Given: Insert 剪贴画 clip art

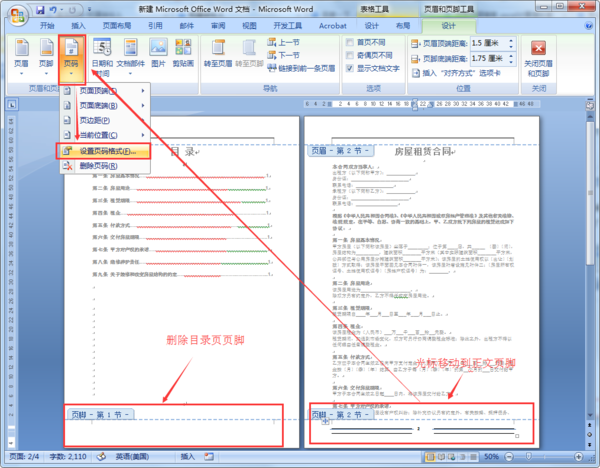Looking at the screenshot, I should (x=183, y=52).
